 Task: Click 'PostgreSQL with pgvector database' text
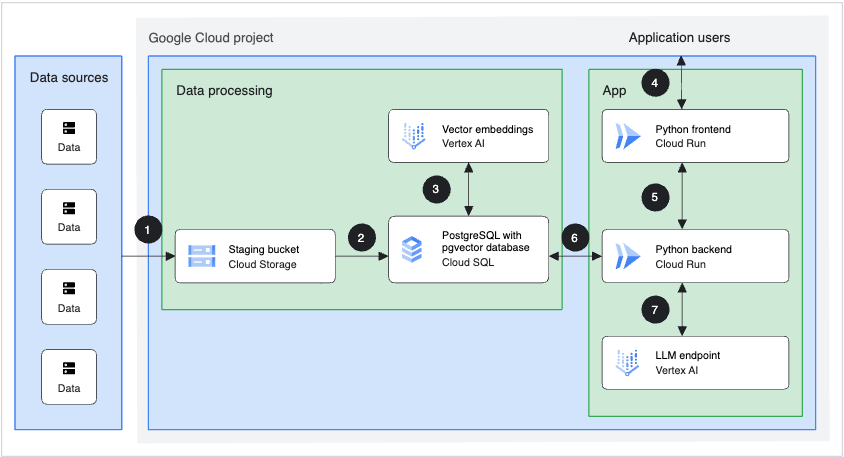[486, 242]
